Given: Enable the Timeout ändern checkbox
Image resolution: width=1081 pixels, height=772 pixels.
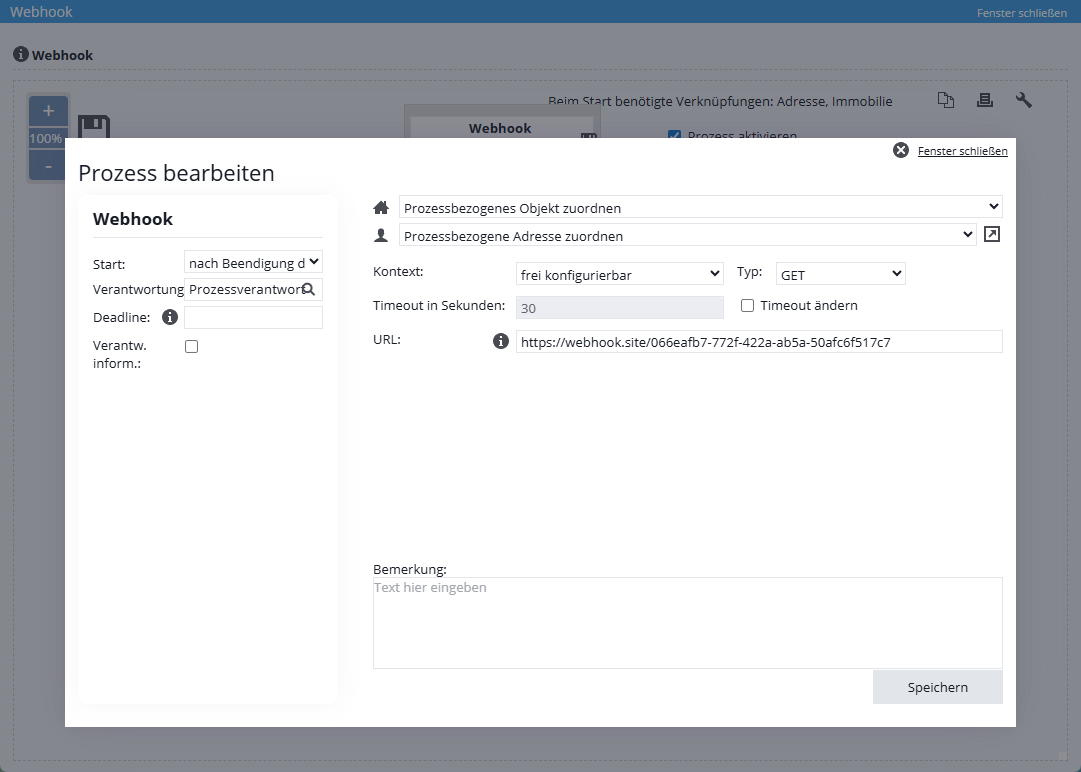Looking at the screenshot, I should pyautogui.click(x=748, y=305).
